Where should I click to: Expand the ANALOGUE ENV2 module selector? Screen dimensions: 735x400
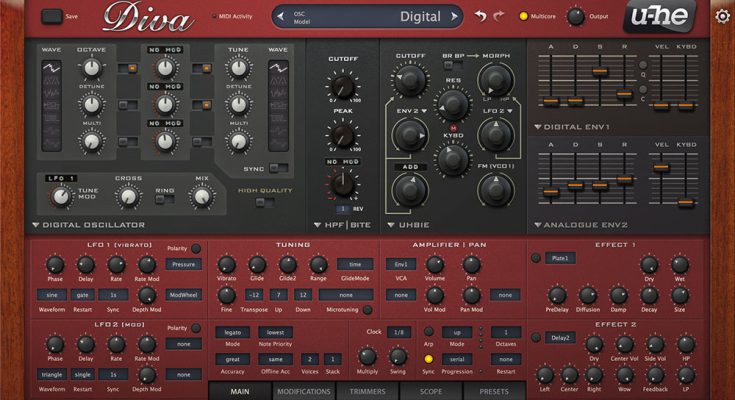(x=538, y=225)
